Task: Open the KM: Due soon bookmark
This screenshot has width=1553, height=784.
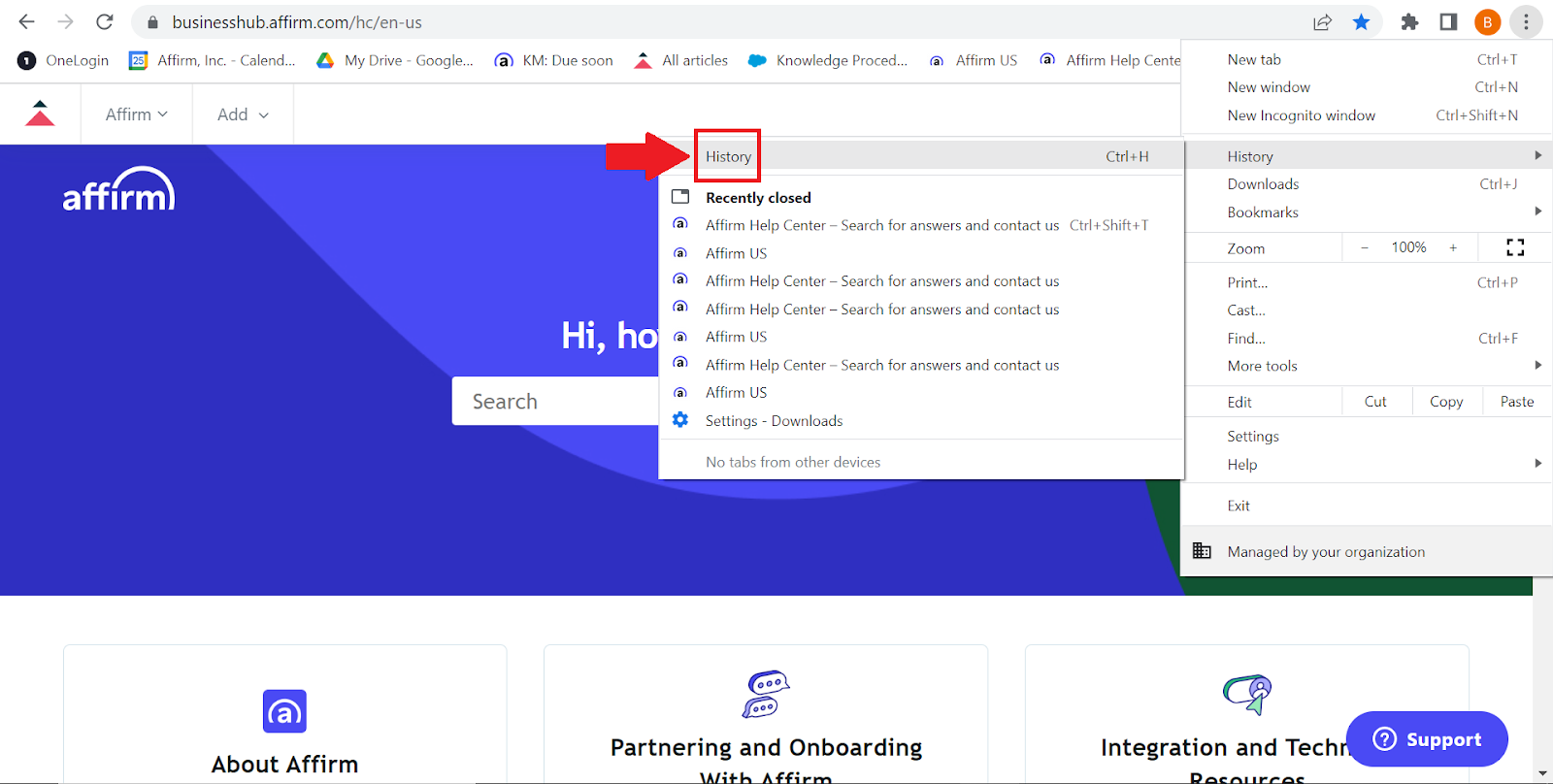Action: pyautogui.click(x=554, y=60)
